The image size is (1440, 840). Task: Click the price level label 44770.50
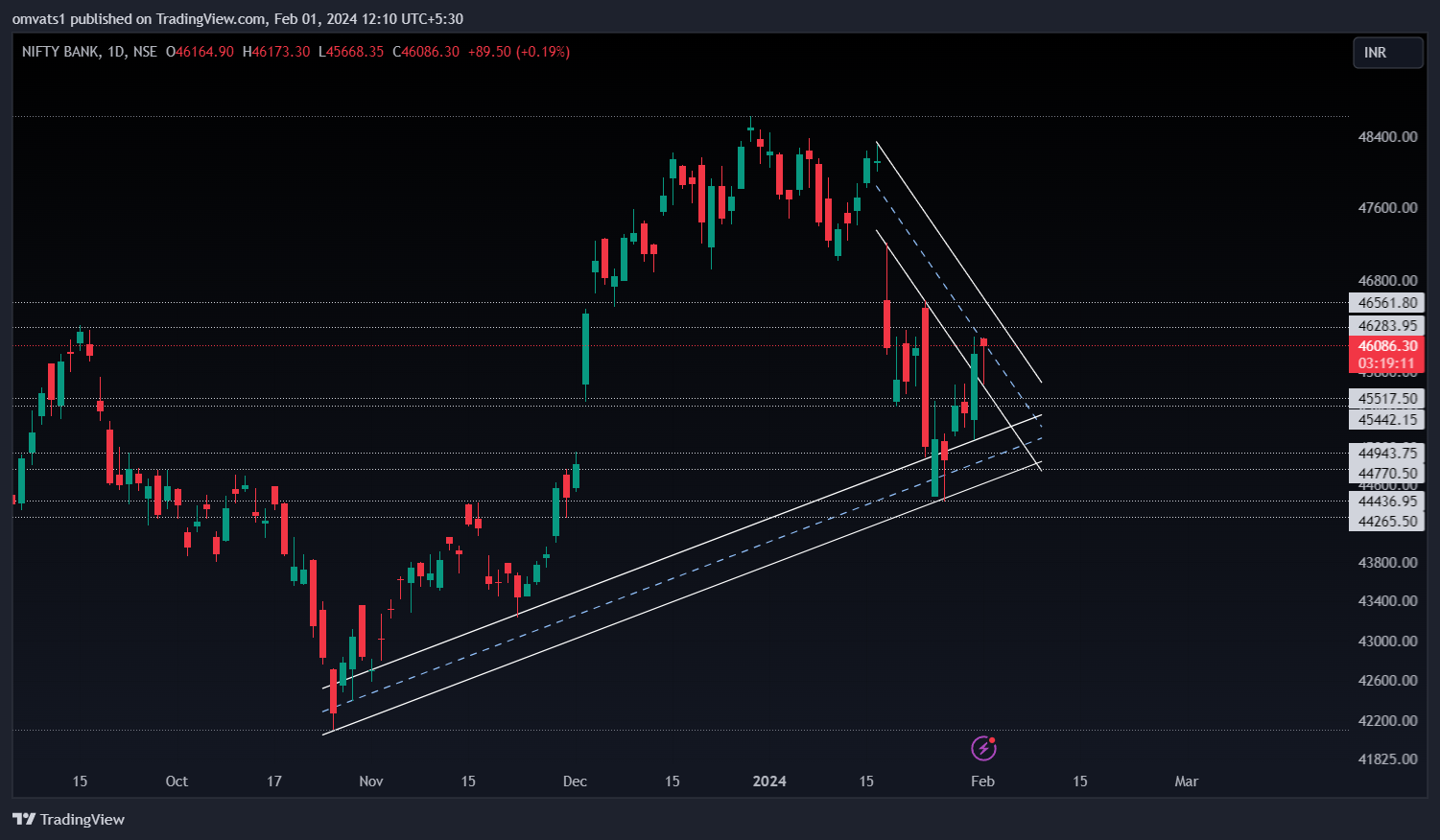pos(1387,474)
